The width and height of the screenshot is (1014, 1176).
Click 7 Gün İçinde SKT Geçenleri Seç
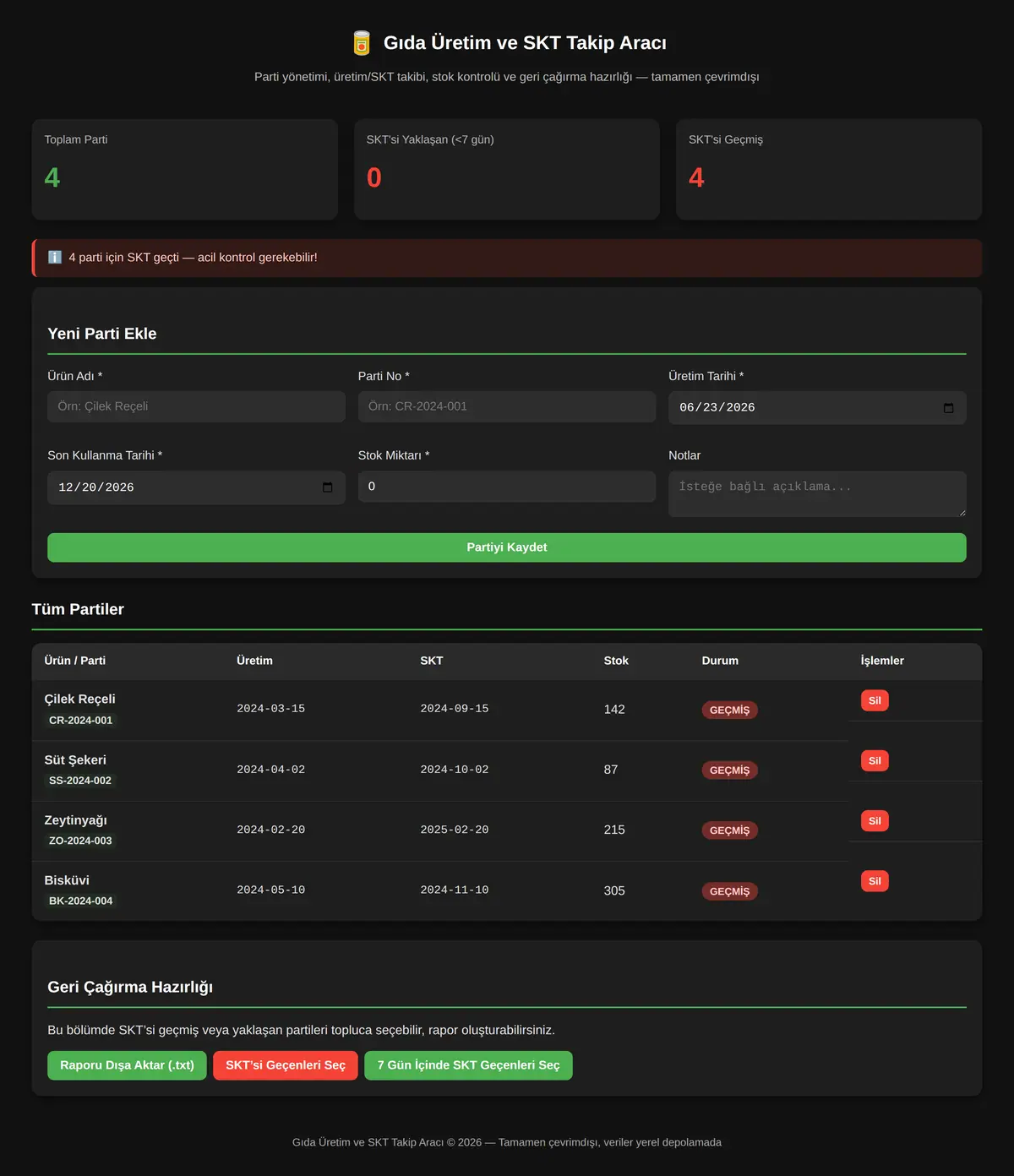pyautogui.click(x=468, y=1065)
